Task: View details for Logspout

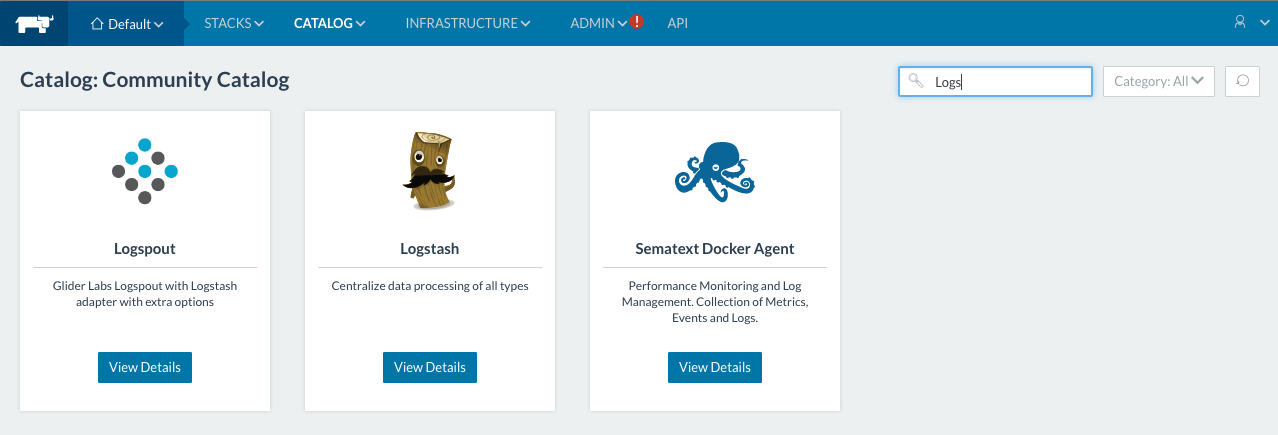Action: (x=145, y=367)
